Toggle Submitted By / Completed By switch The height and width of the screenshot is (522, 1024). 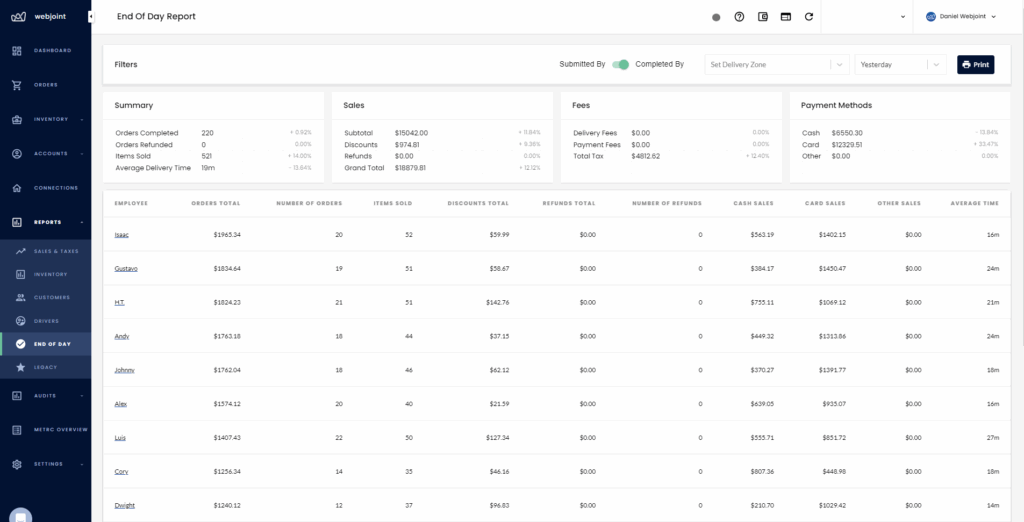pyautogui.click(x=620, y=64)
